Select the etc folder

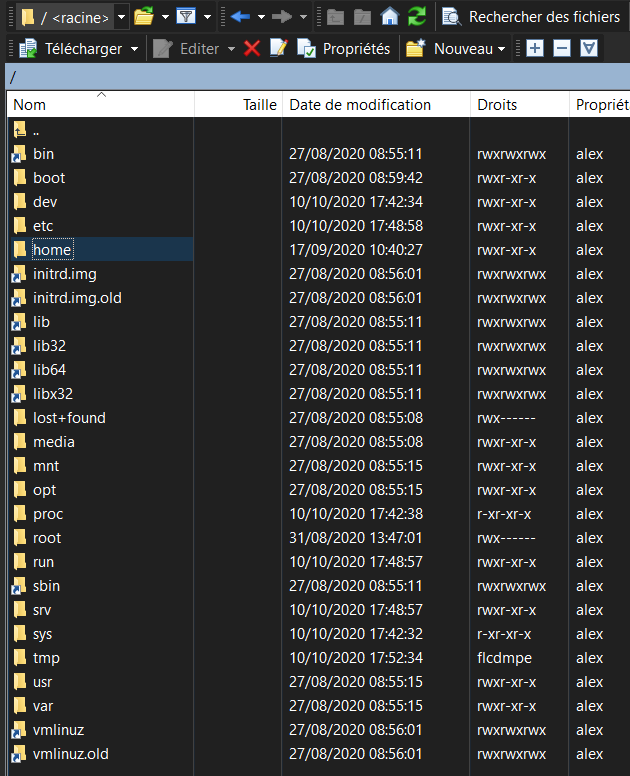43,226
